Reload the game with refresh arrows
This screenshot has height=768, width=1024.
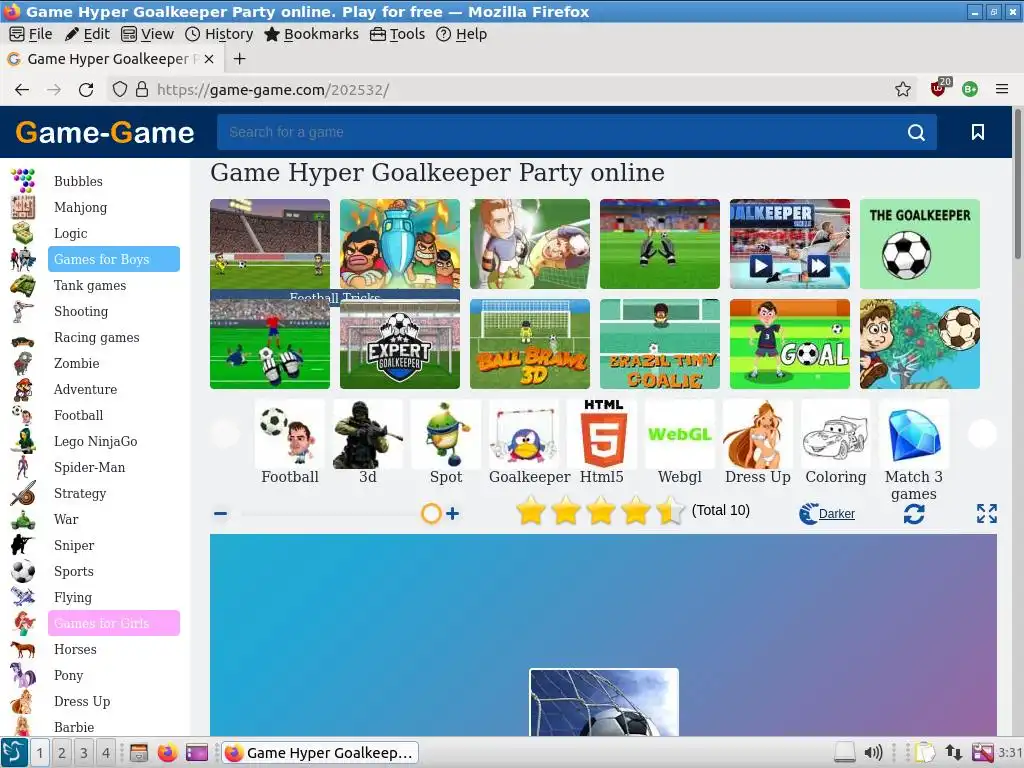(914, 514)
